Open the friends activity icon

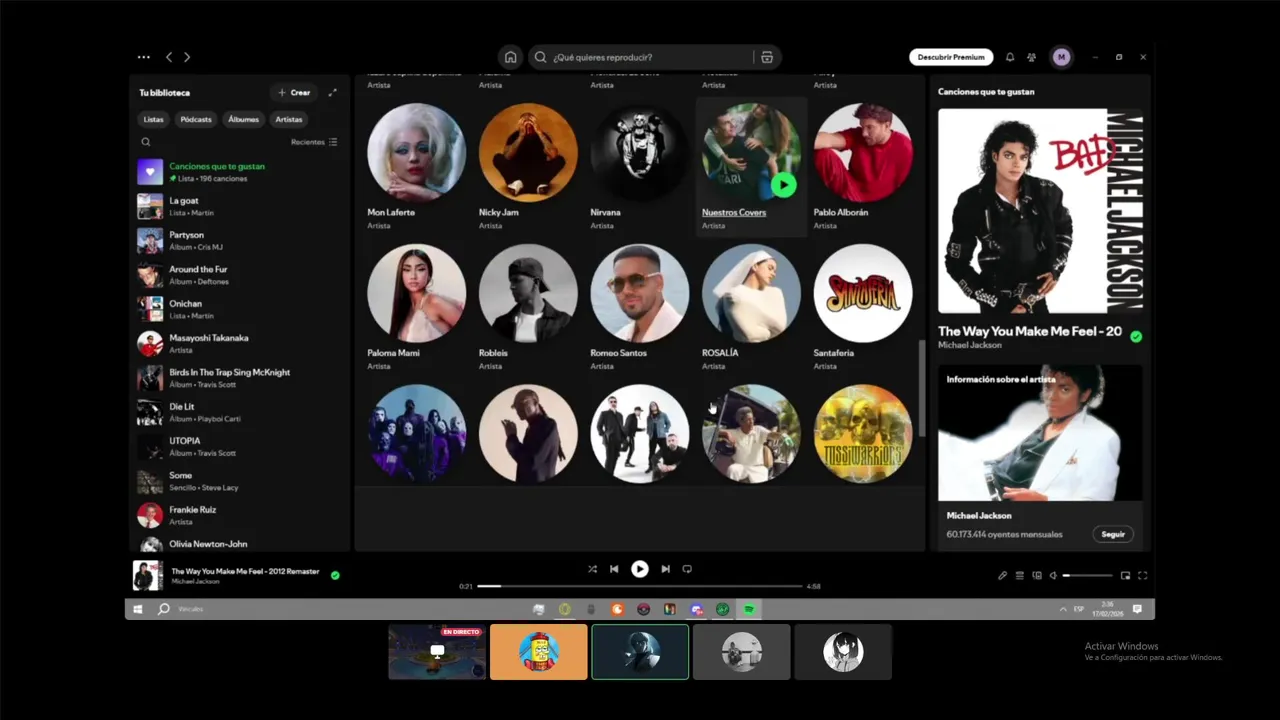pyautogui.click(x=1031, y=57)
